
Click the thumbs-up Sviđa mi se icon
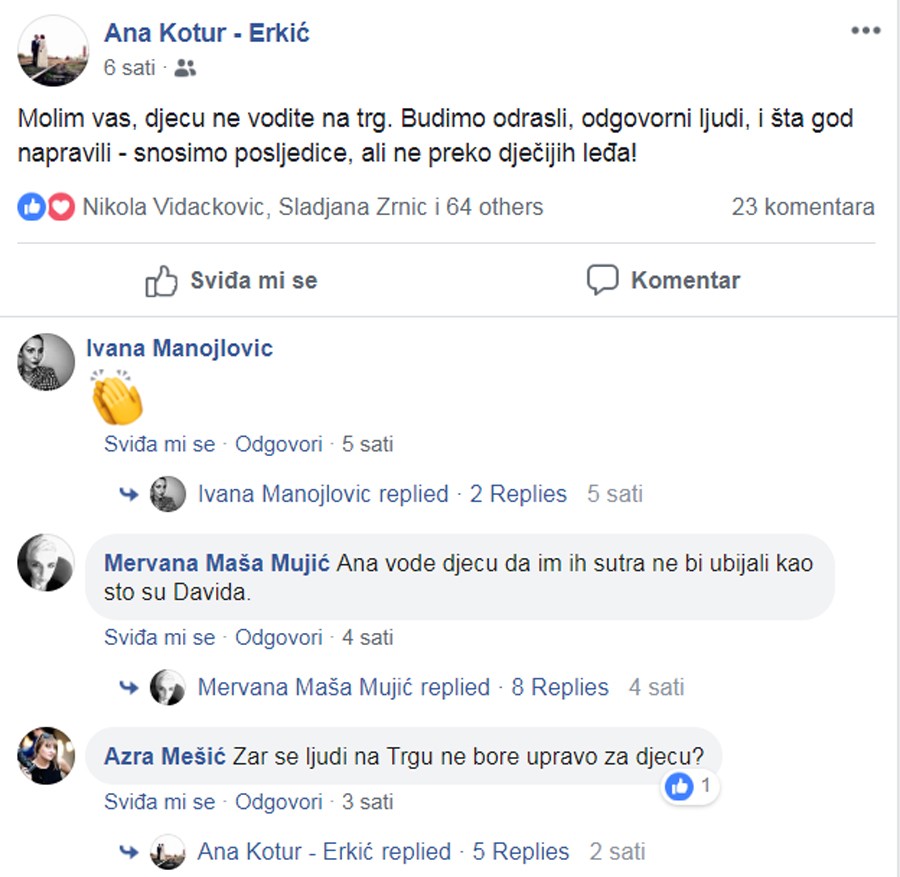pyautogui.click(x=161, y=281)
